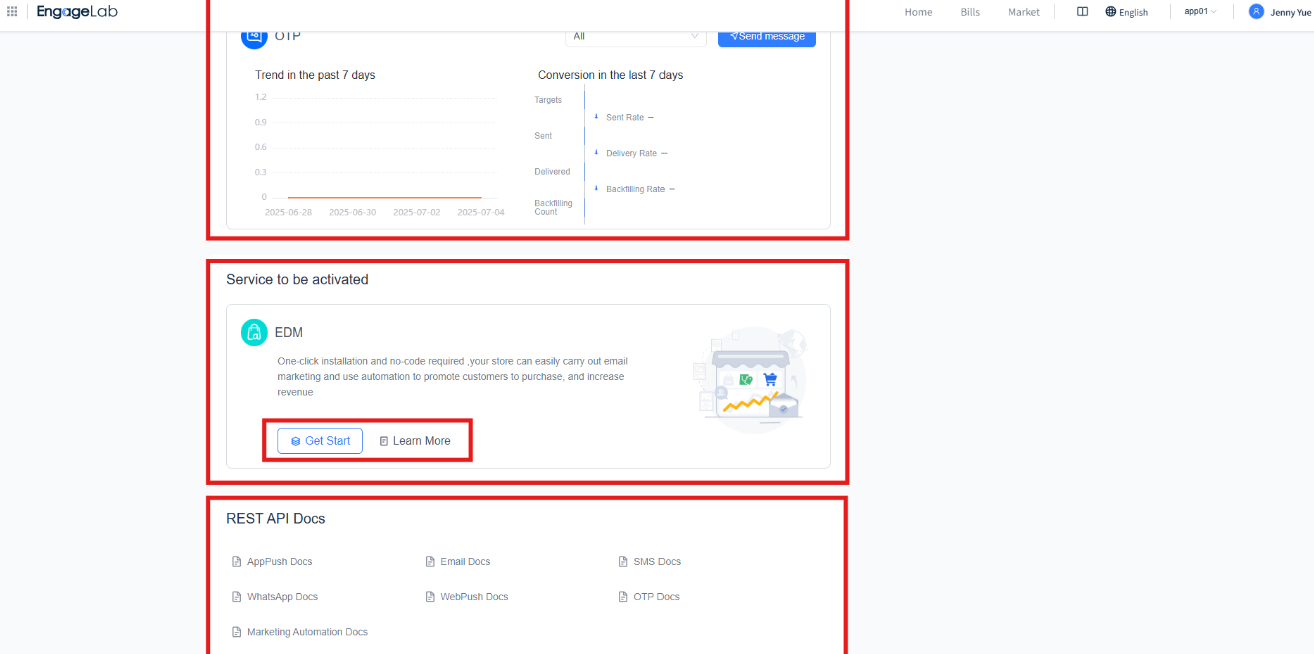1314x654 pixels.
Task: Open the Bills menu item
Action: (x=970, y=12)
